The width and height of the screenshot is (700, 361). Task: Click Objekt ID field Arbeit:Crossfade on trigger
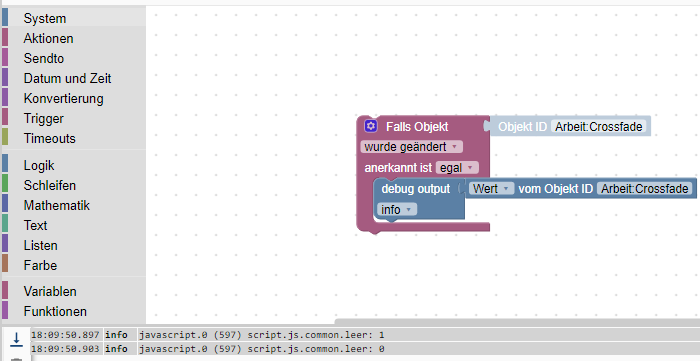pyautogui.click(x=599, y=127)
